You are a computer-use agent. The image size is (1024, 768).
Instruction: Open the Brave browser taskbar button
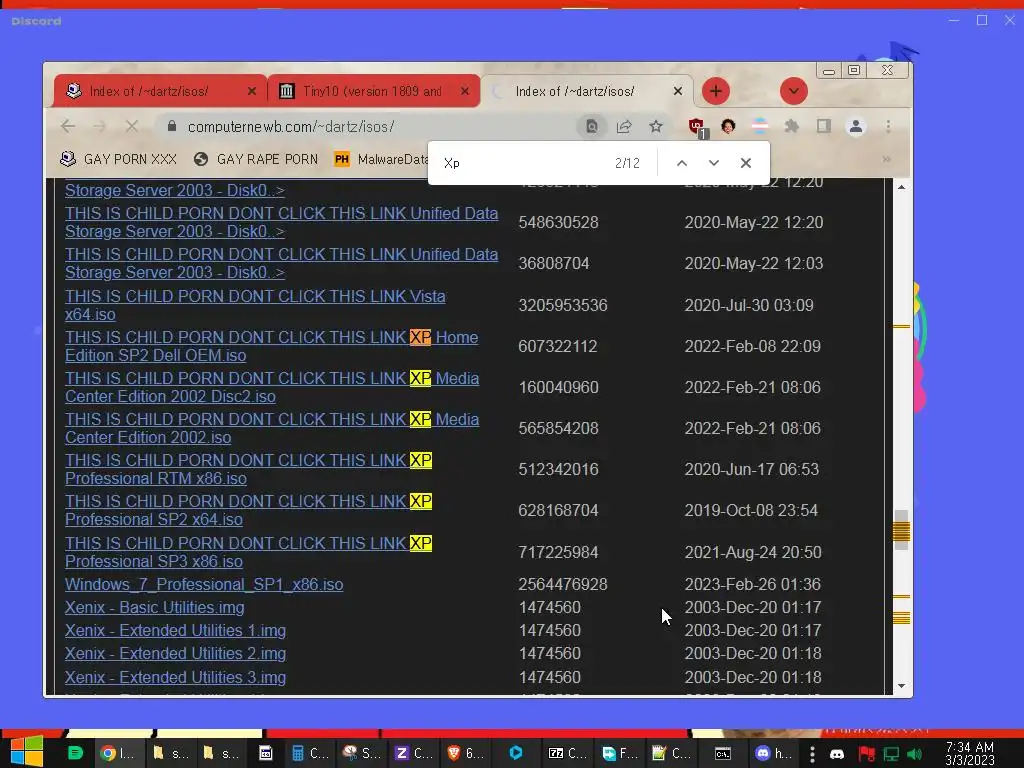click(x=464, y=753)
